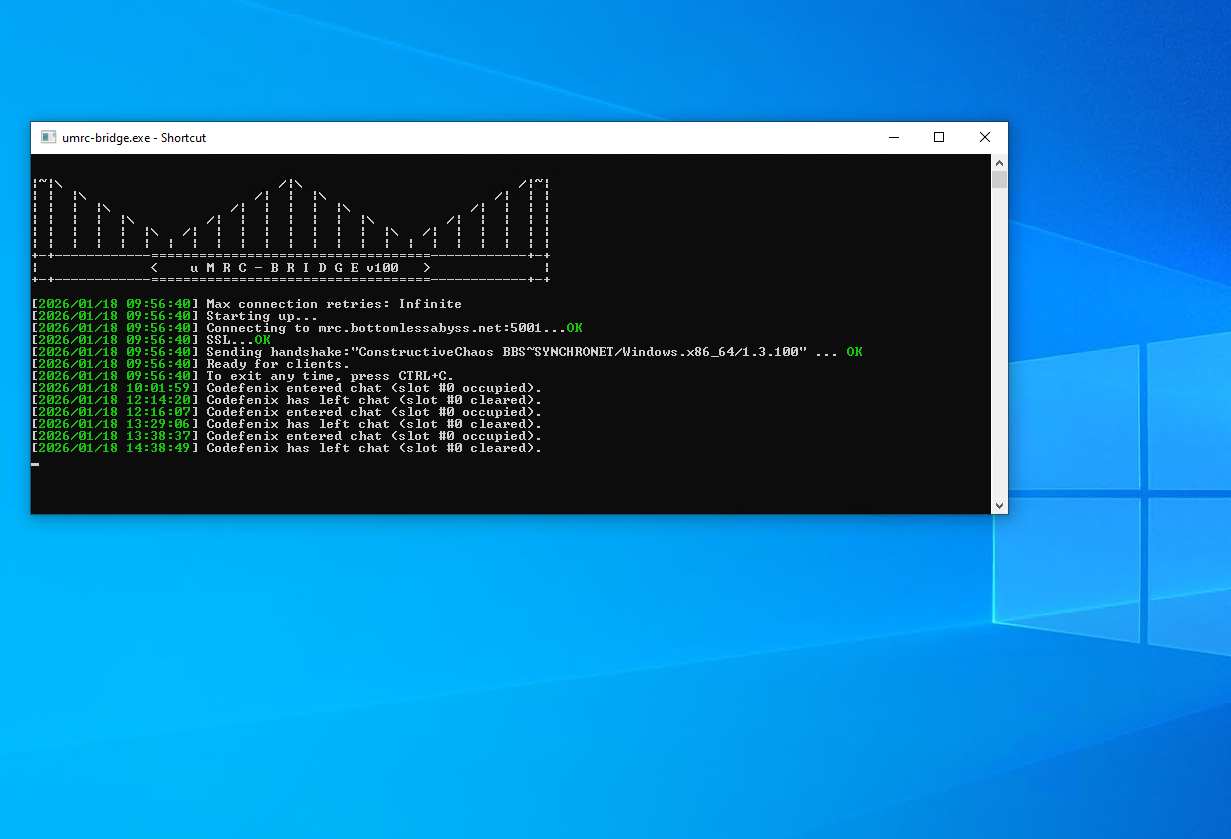Click the green OK after "SSL..."

coord(262,340)
